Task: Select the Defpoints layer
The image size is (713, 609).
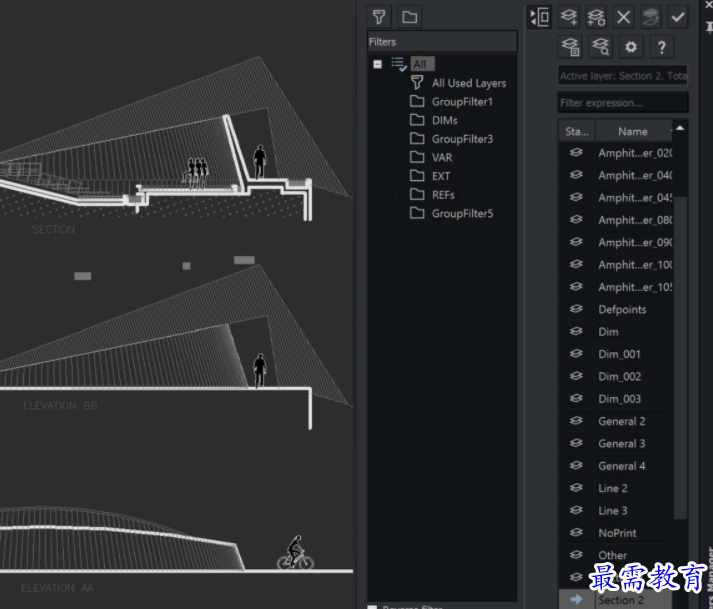Action: tap(622, 310)
